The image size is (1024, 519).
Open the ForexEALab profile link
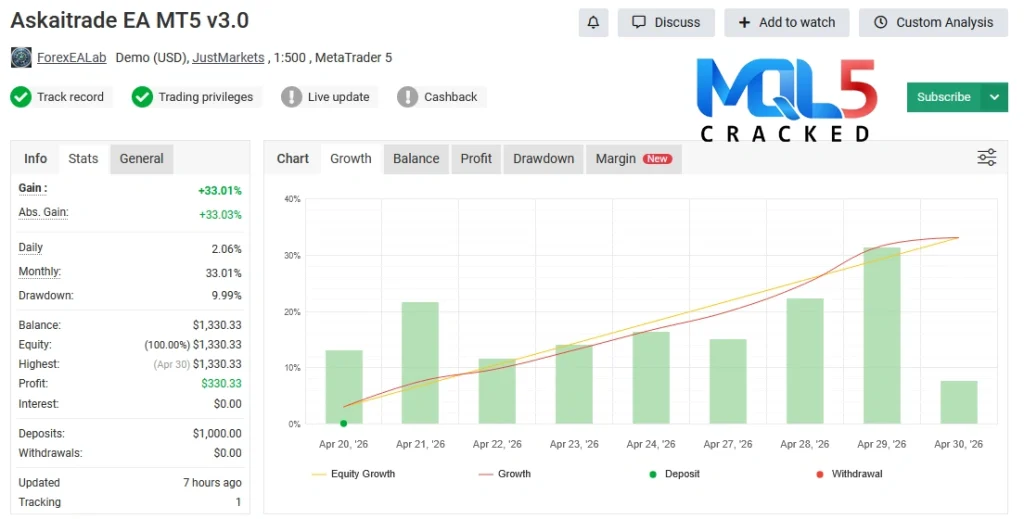pyautogui.click(x=71, y=57)
